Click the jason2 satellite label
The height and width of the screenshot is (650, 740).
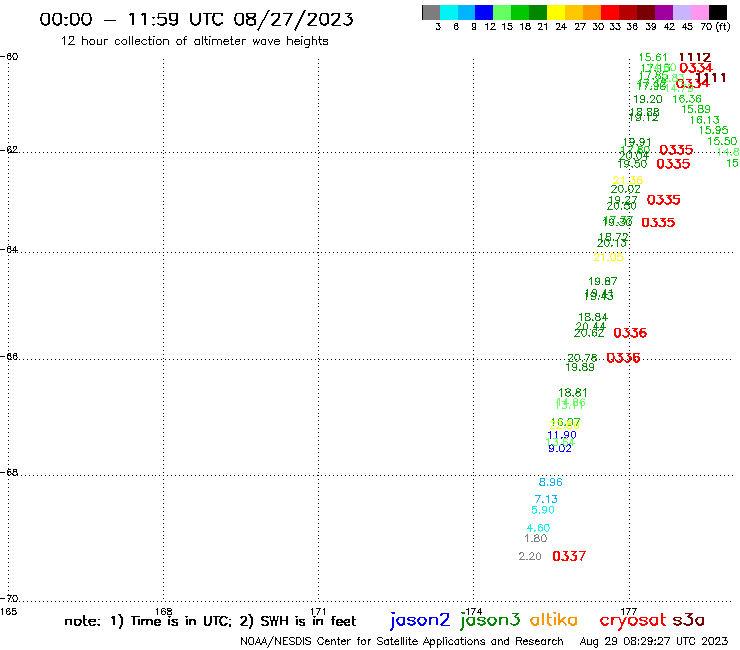coord(420,620)
